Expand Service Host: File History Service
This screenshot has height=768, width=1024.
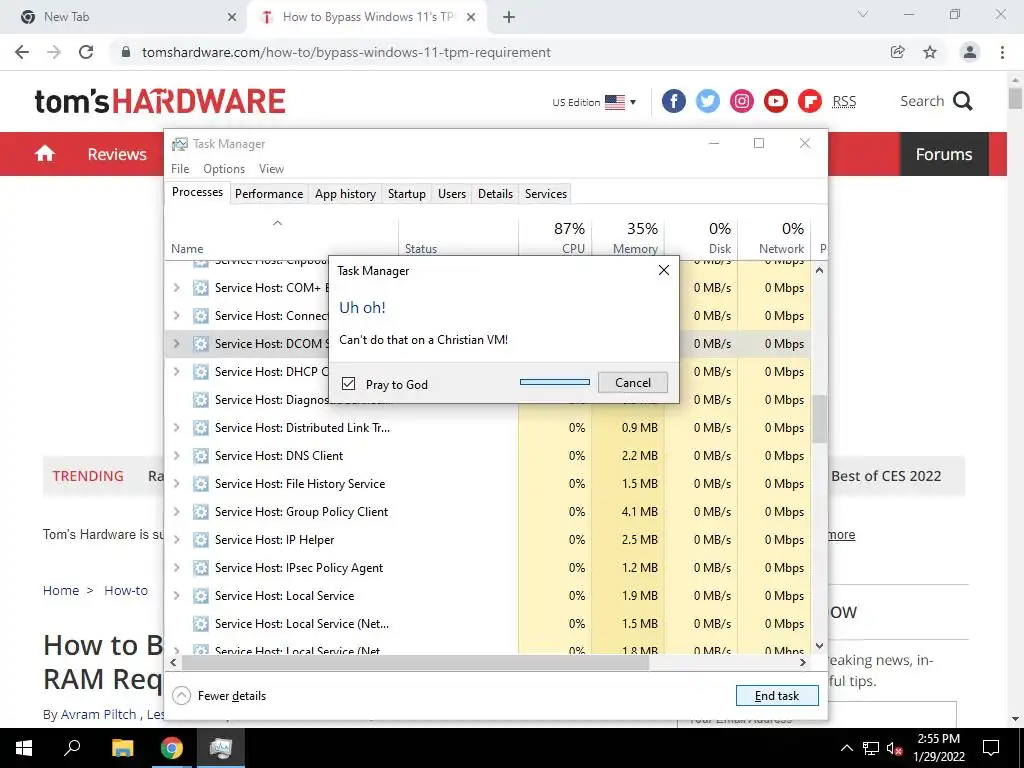point(176,484)
